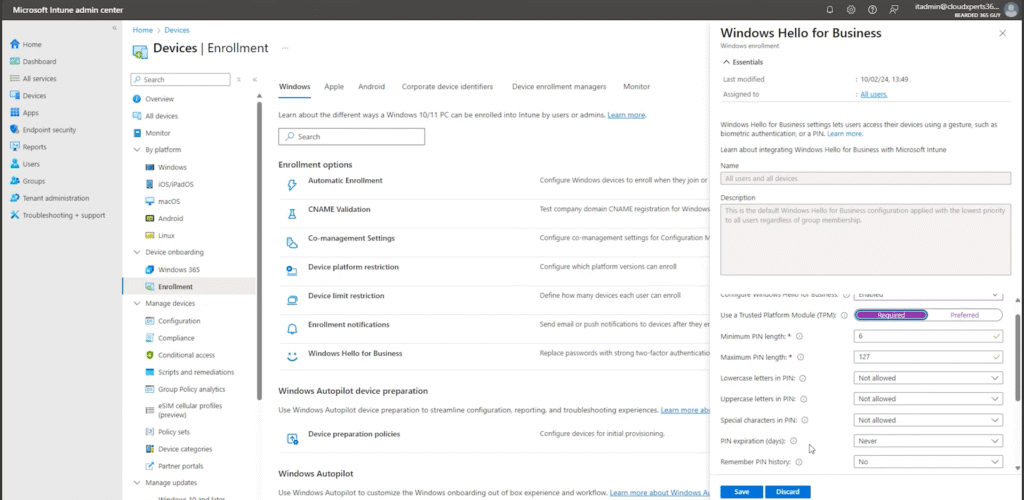This screenshot has height=500, width=1024.
Task: Click the Device preparation policies icon
Action: (x=293, y=438)
